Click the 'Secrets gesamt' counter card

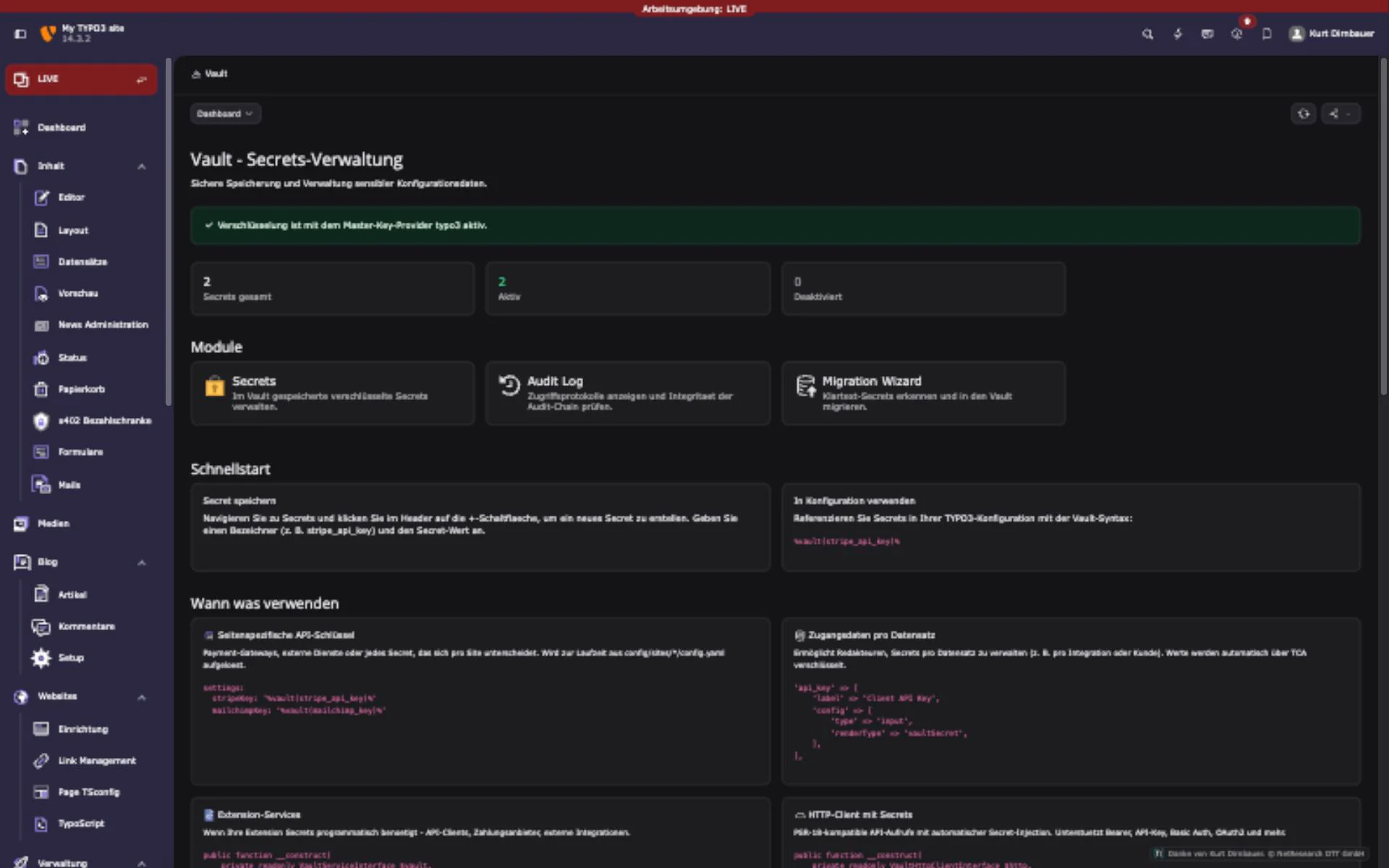(x=333, y=289)
